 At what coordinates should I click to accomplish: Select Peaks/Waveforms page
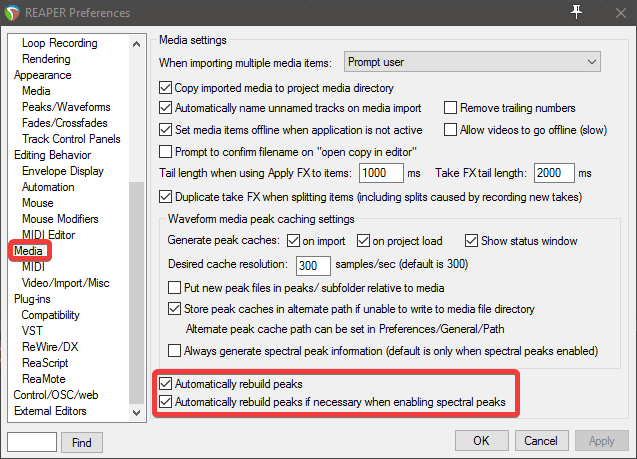coord(66,107)
